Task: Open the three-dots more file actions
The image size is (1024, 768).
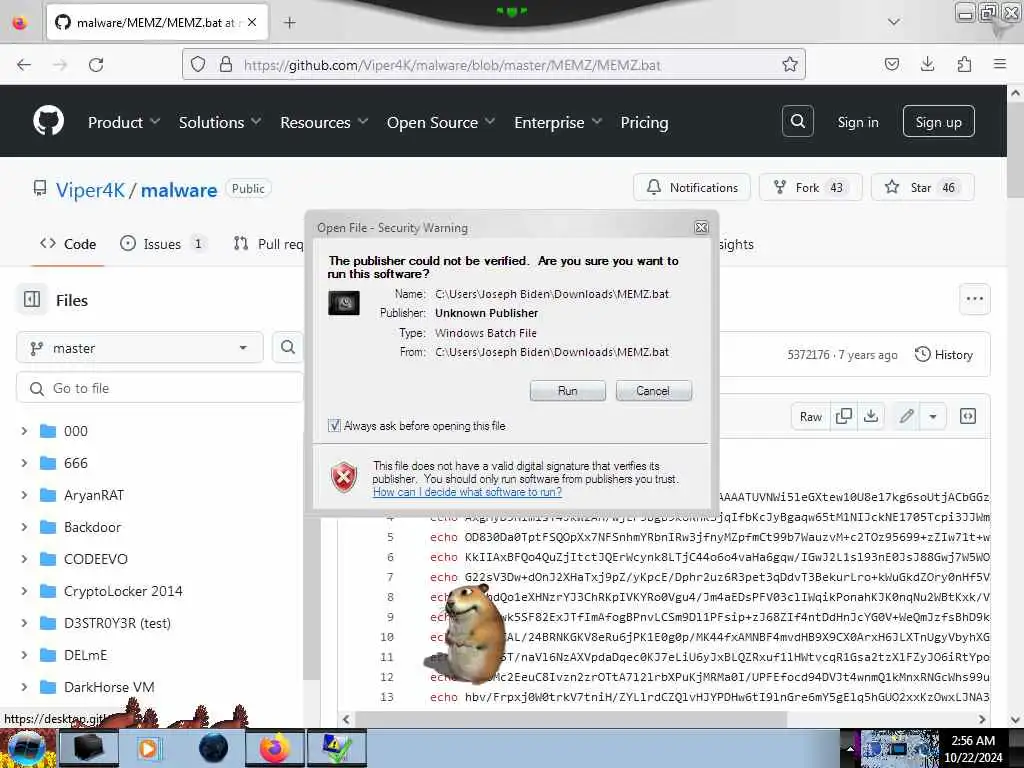Action: tap(974, 299)
